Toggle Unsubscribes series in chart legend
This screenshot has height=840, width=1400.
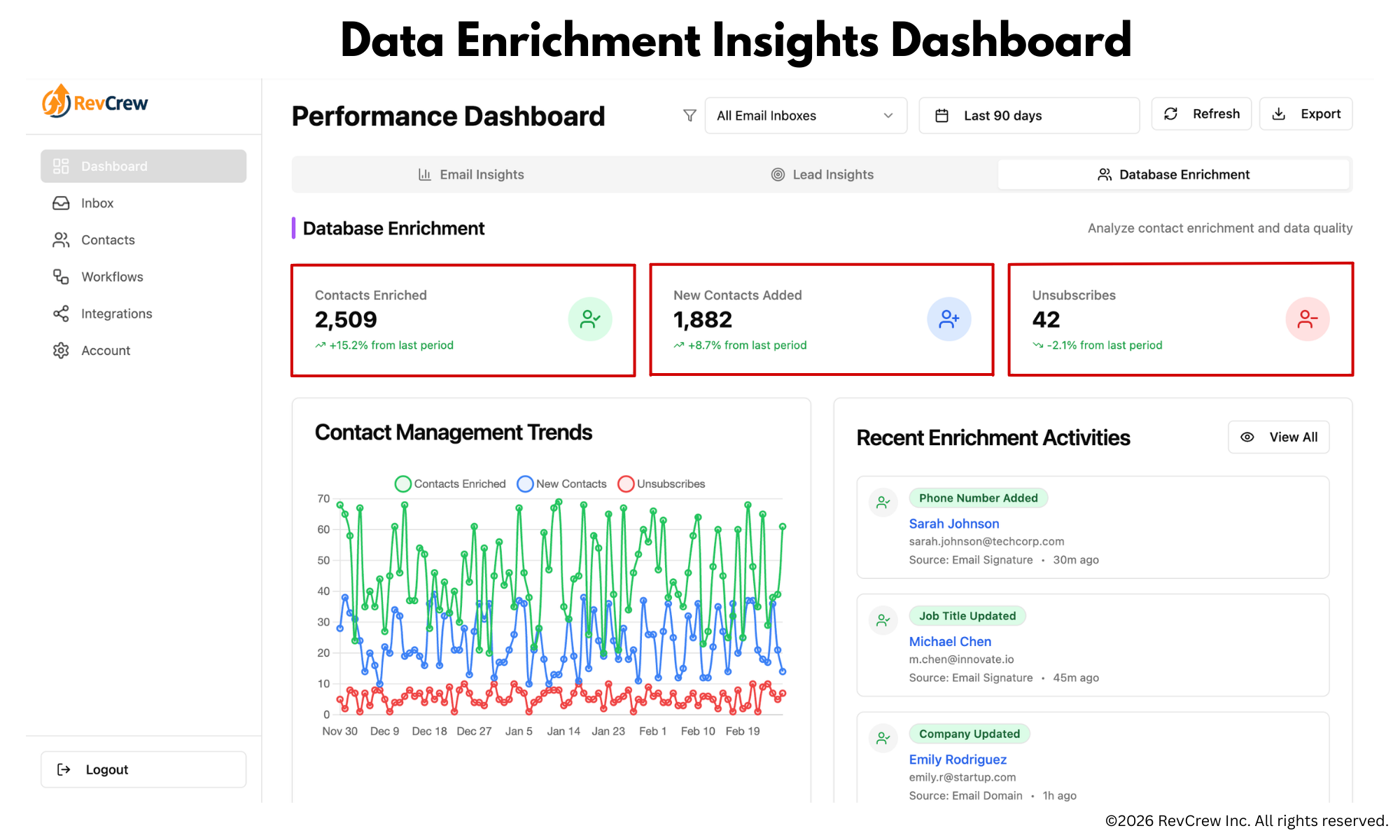(661, 484)
